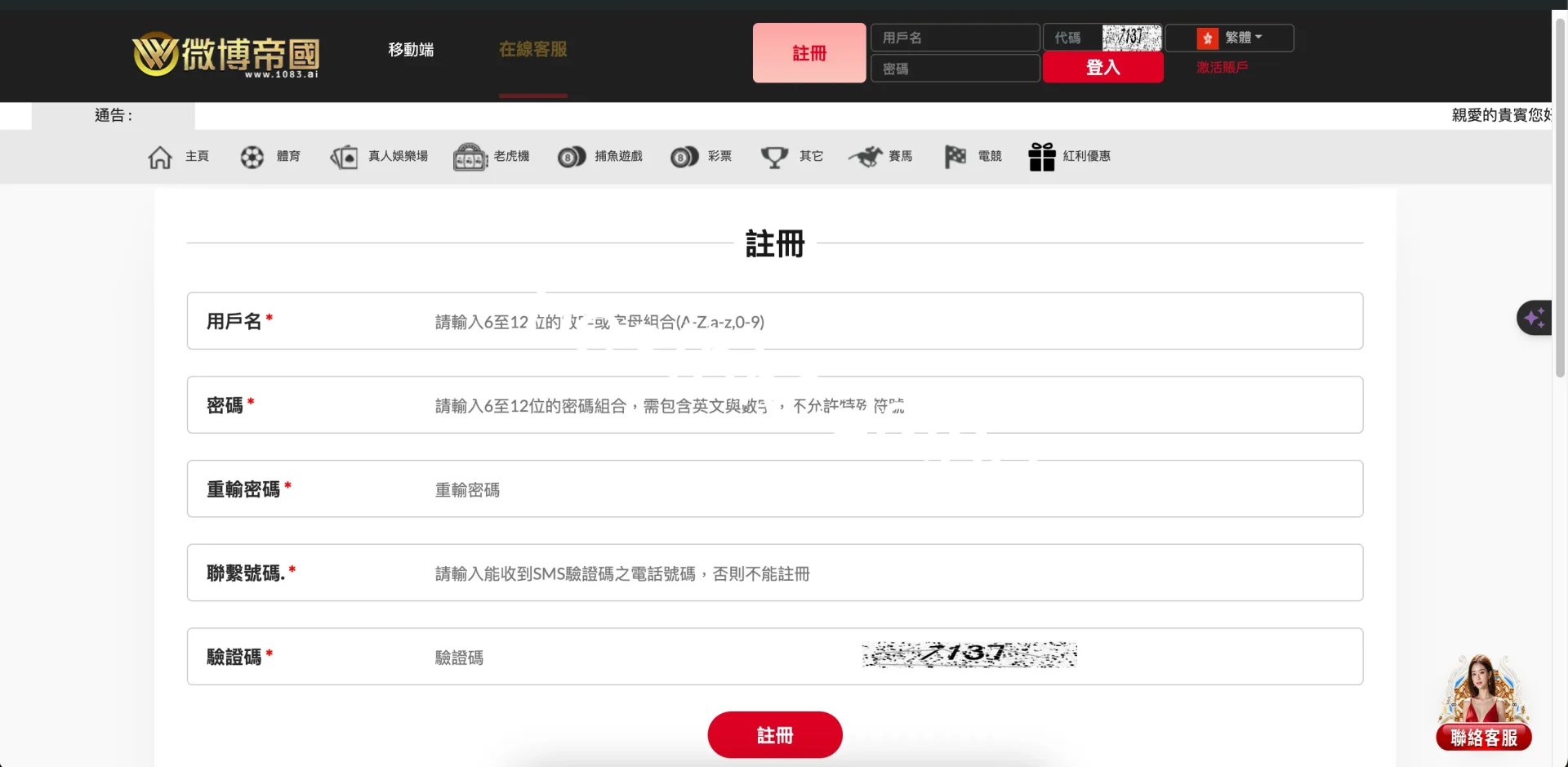
Task: Refresh the 7137 captcha image in form
Action: [x=969, y=654]
